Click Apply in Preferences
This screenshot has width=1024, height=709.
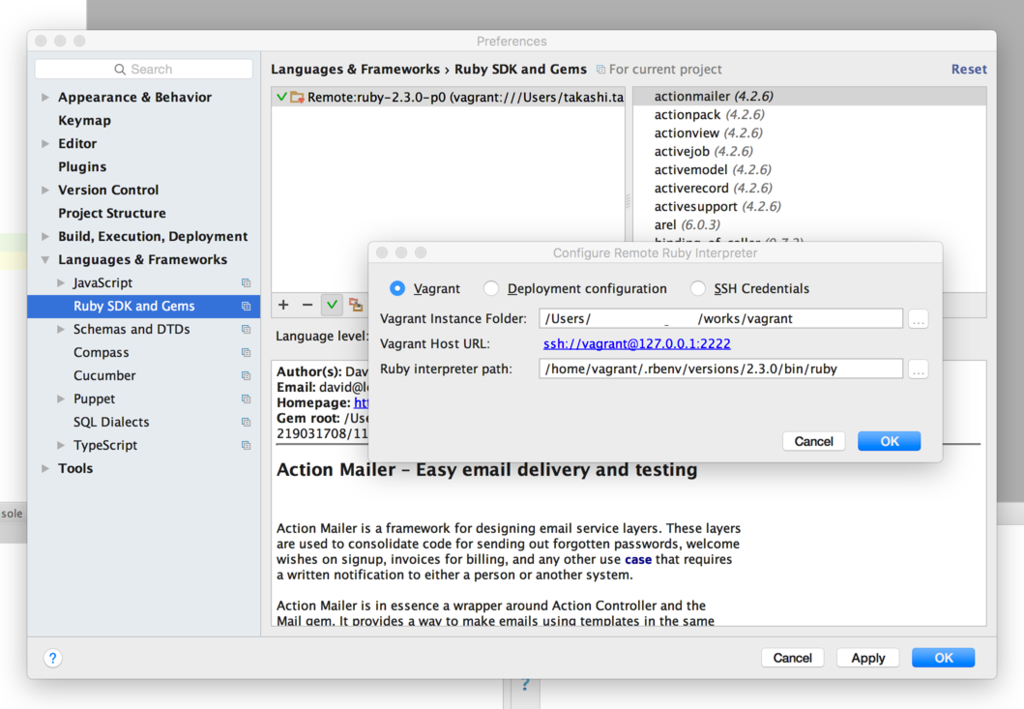(x=867, y=658)
